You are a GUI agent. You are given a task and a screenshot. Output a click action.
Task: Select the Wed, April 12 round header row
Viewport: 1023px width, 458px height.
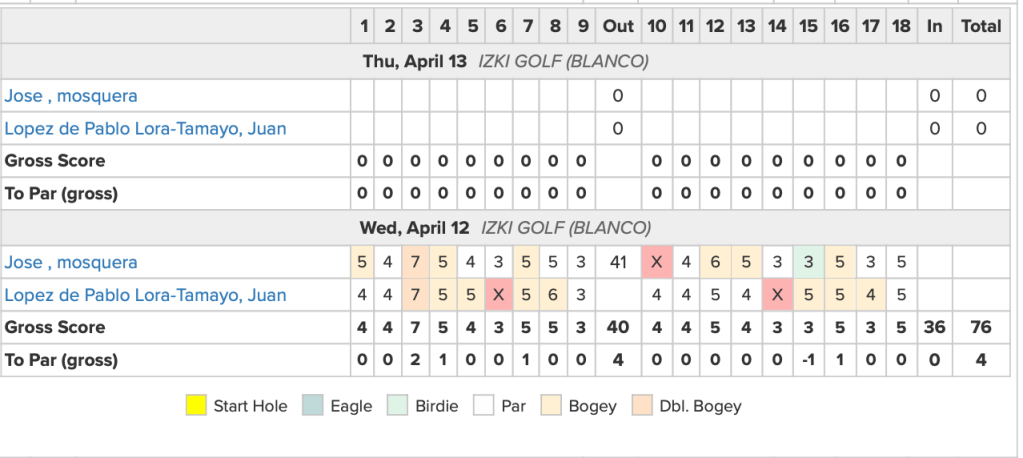click(505, 227)
